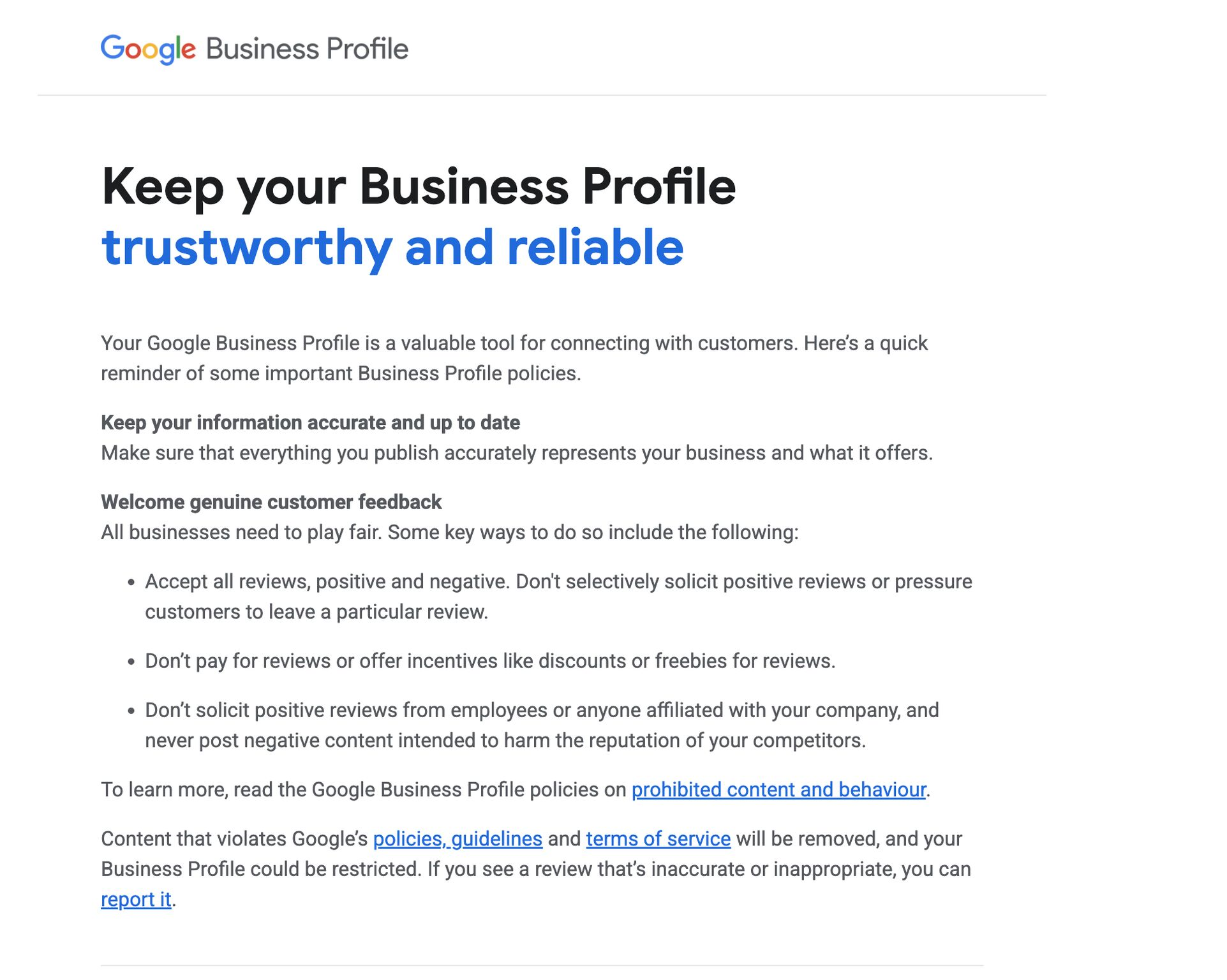
Task: Click the Google logo in the header
Action: tap(148, 49)
